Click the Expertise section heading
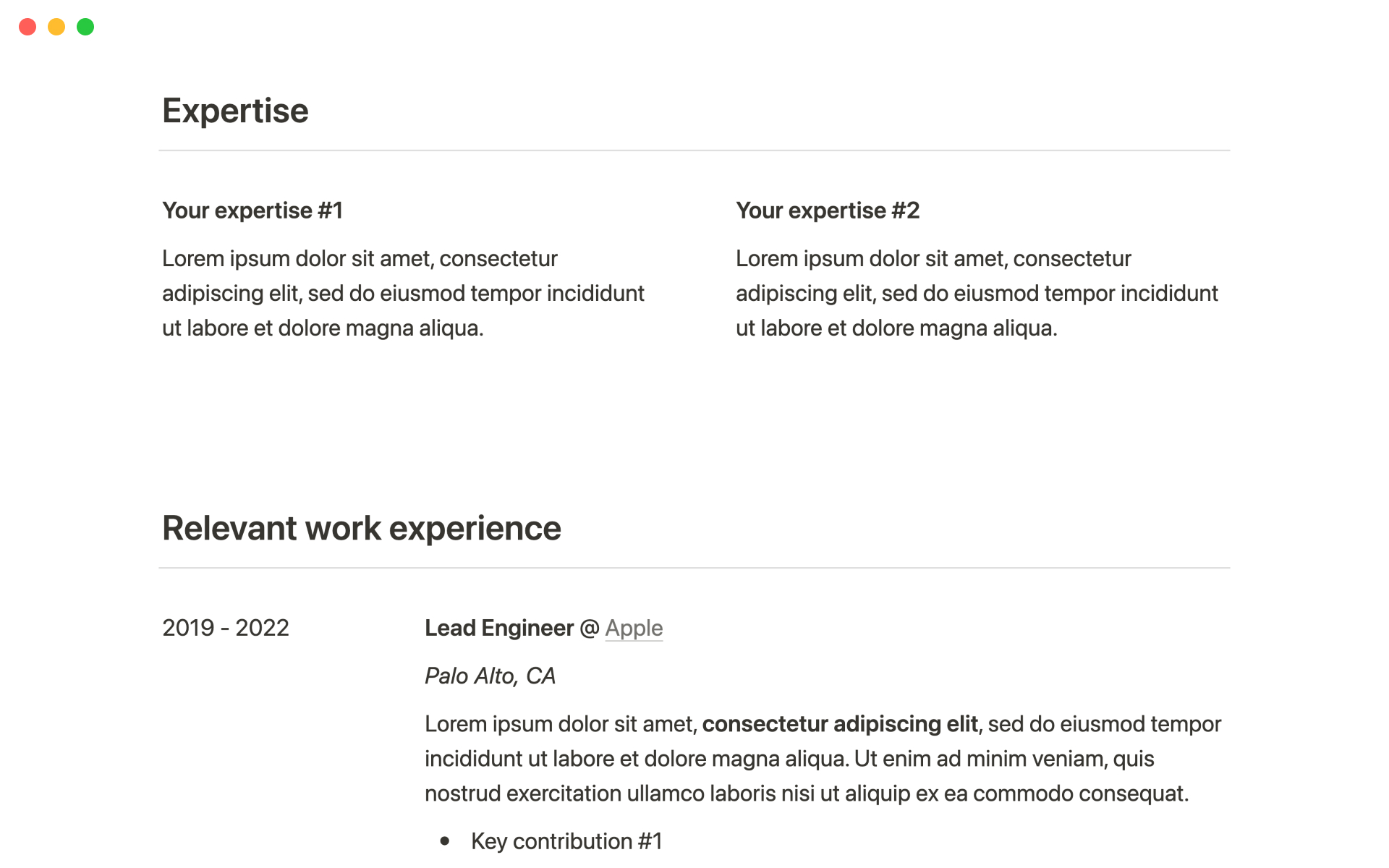The image size is (1389, 868). [235, 111]
